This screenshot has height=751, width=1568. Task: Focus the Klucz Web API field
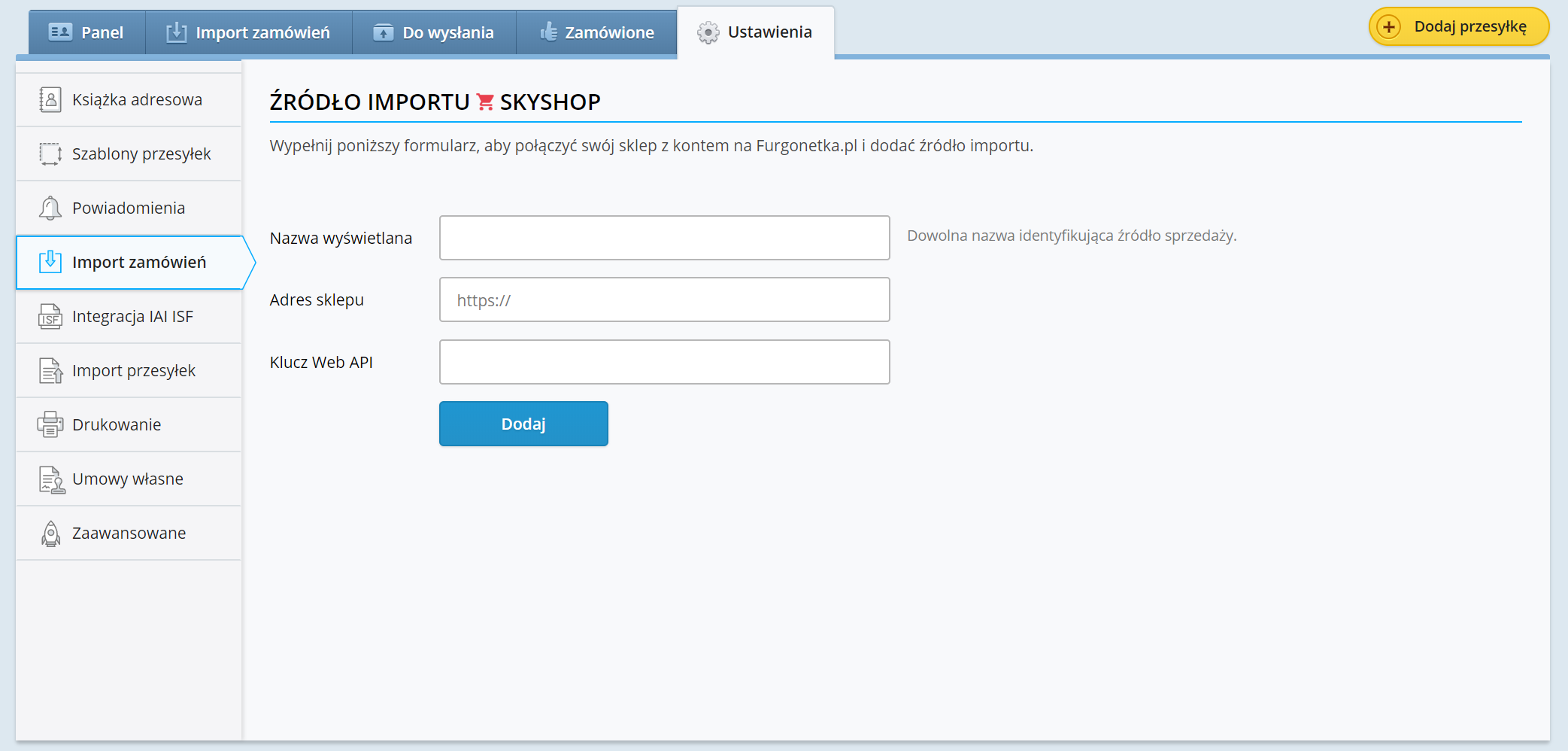(665, 362)
